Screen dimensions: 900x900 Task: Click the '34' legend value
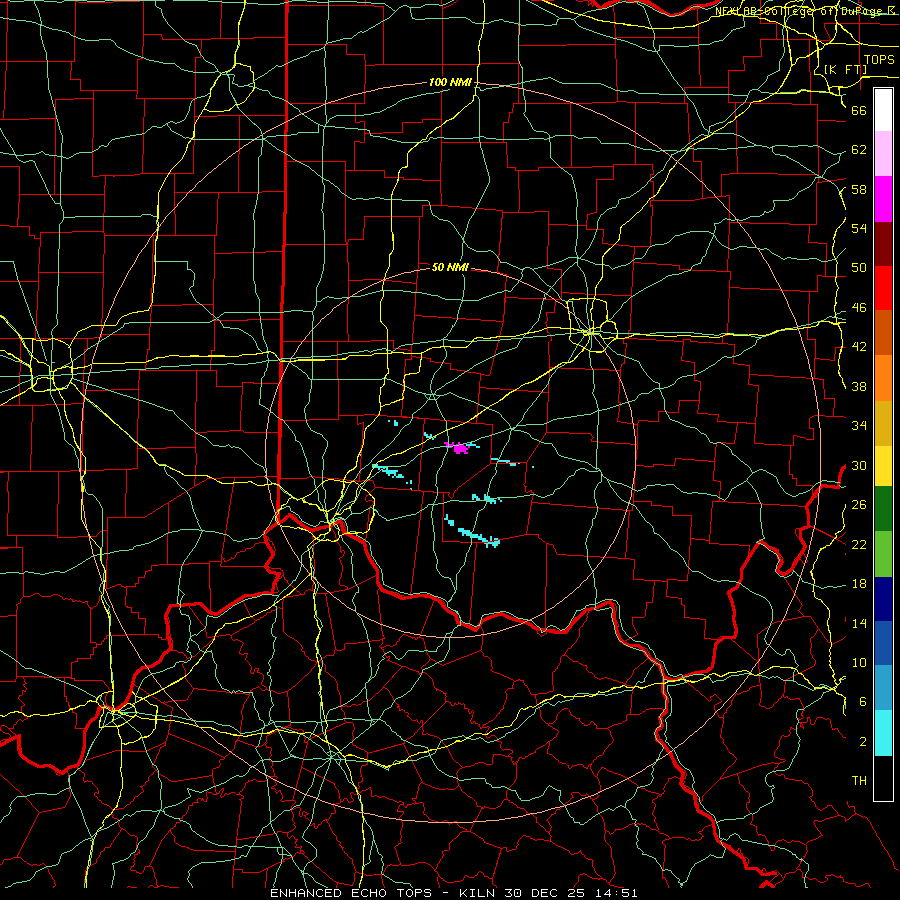(x=859, y=425)
